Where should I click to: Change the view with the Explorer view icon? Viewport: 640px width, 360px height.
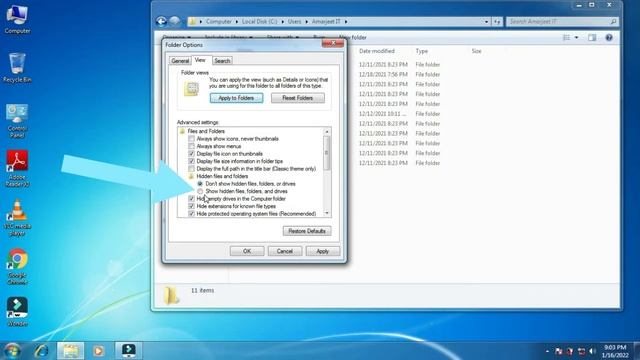point(567,38)
